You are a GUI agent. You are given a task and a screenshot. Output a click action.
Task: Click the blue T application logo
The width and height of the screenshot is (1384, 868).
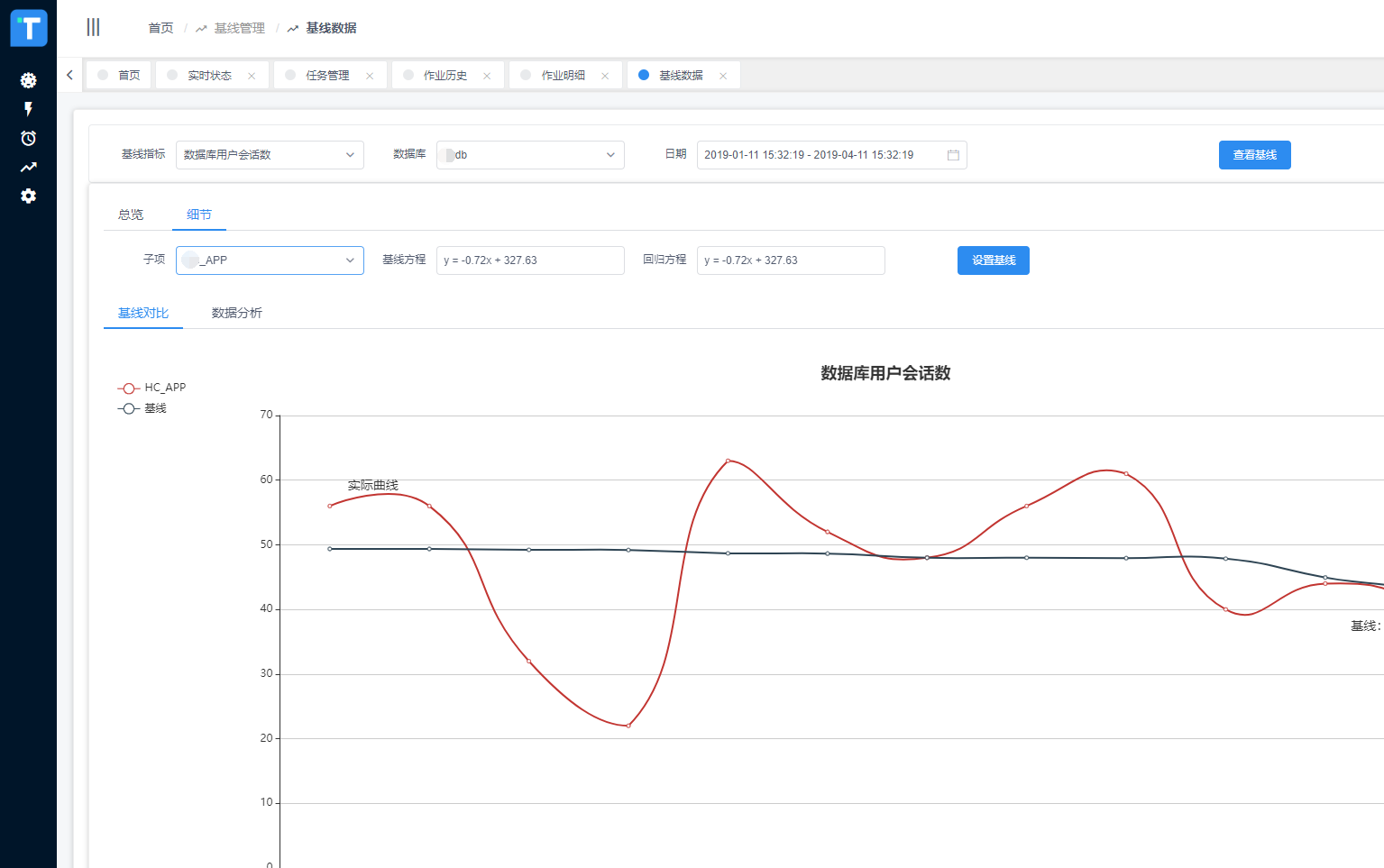29,28
